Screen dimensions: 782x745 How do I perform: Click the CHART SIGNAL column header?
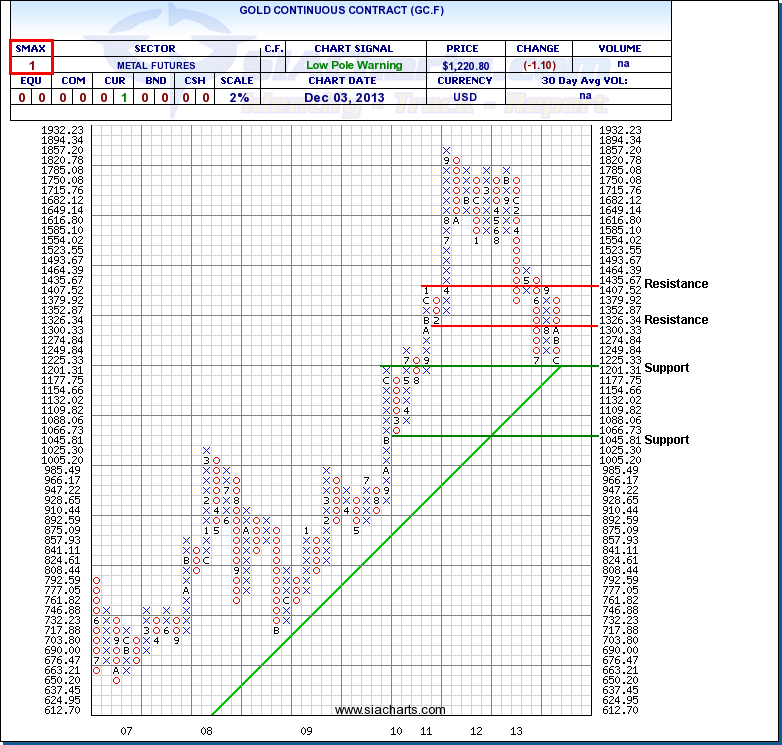pos(353,48)
